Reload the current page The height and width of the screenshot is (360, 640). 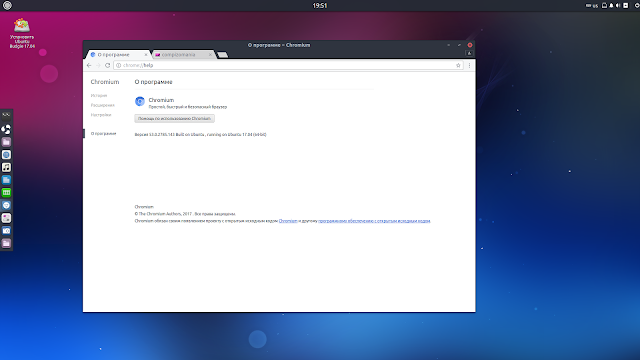tap(107, 65)
